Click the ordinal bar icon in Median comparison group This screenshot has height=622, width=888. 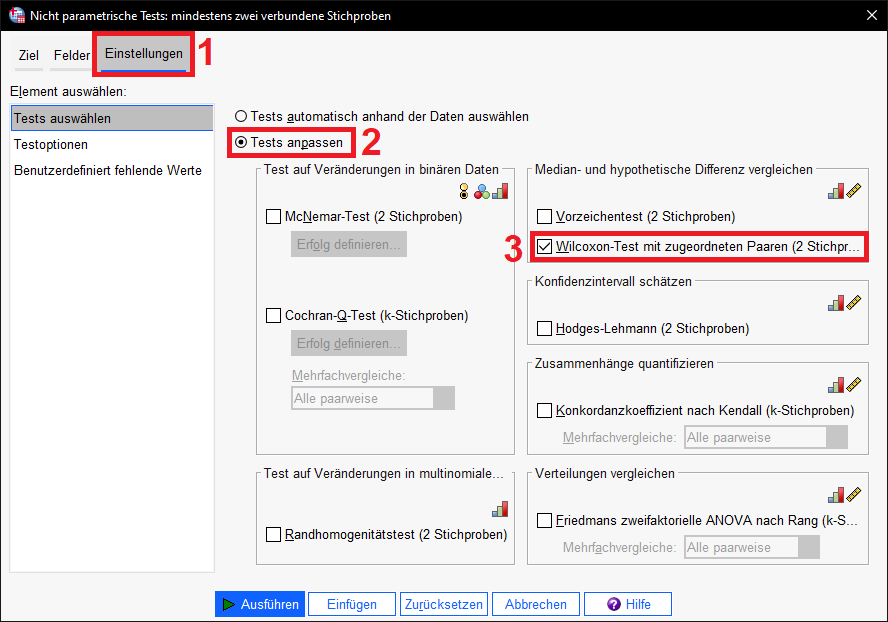coord(836,191)
